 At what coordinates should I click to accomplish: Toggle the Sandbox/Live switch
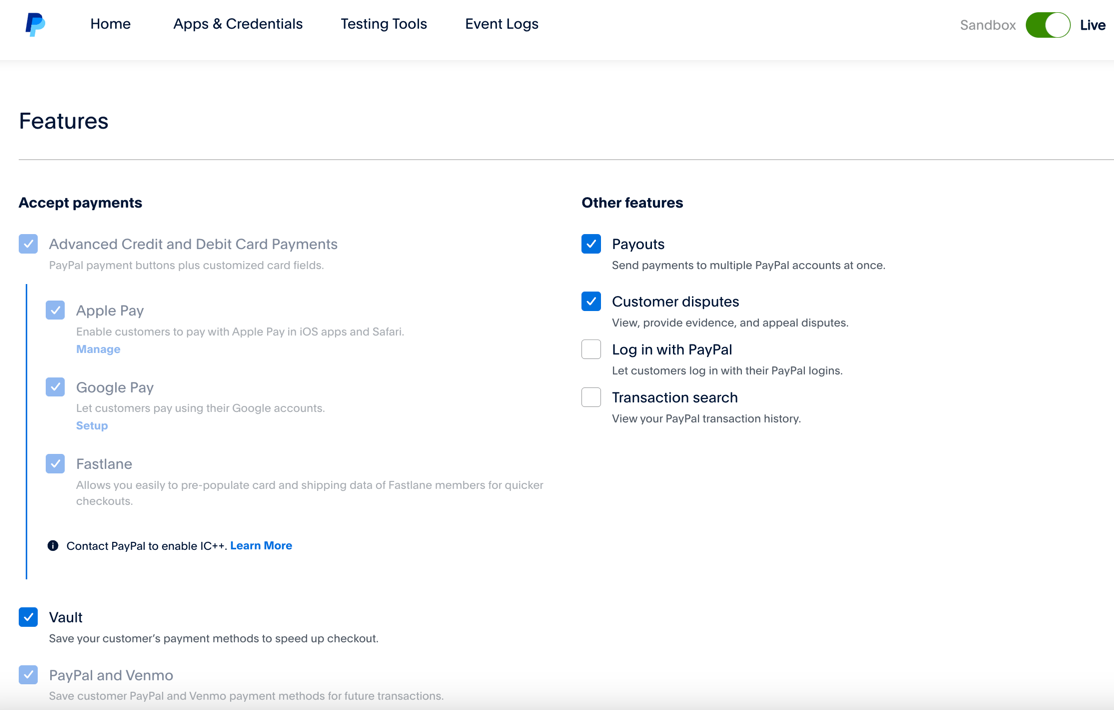point(1048,25)
